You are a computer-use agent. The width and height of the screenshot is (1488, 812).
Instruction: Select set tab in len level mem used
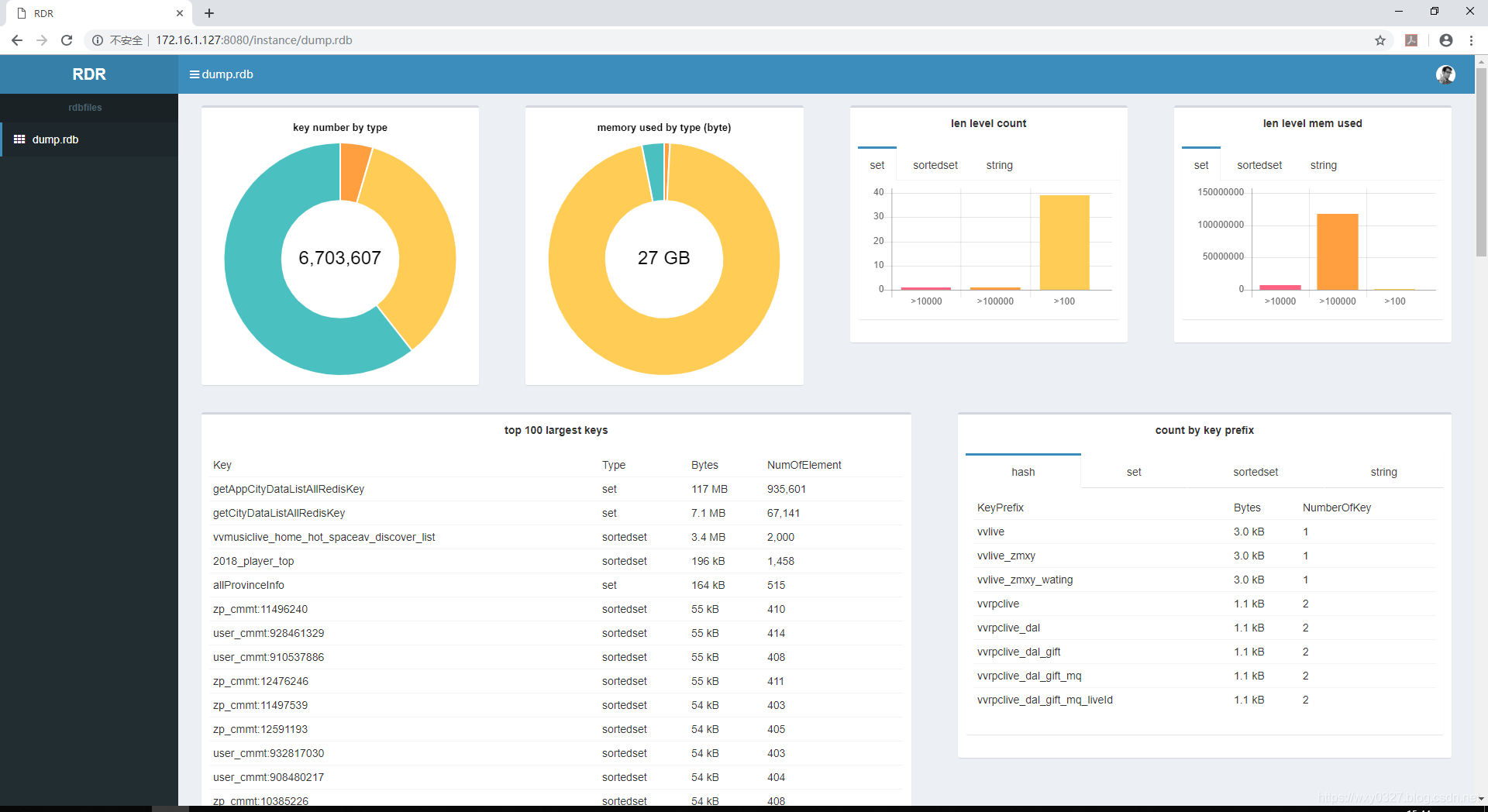1201,165
